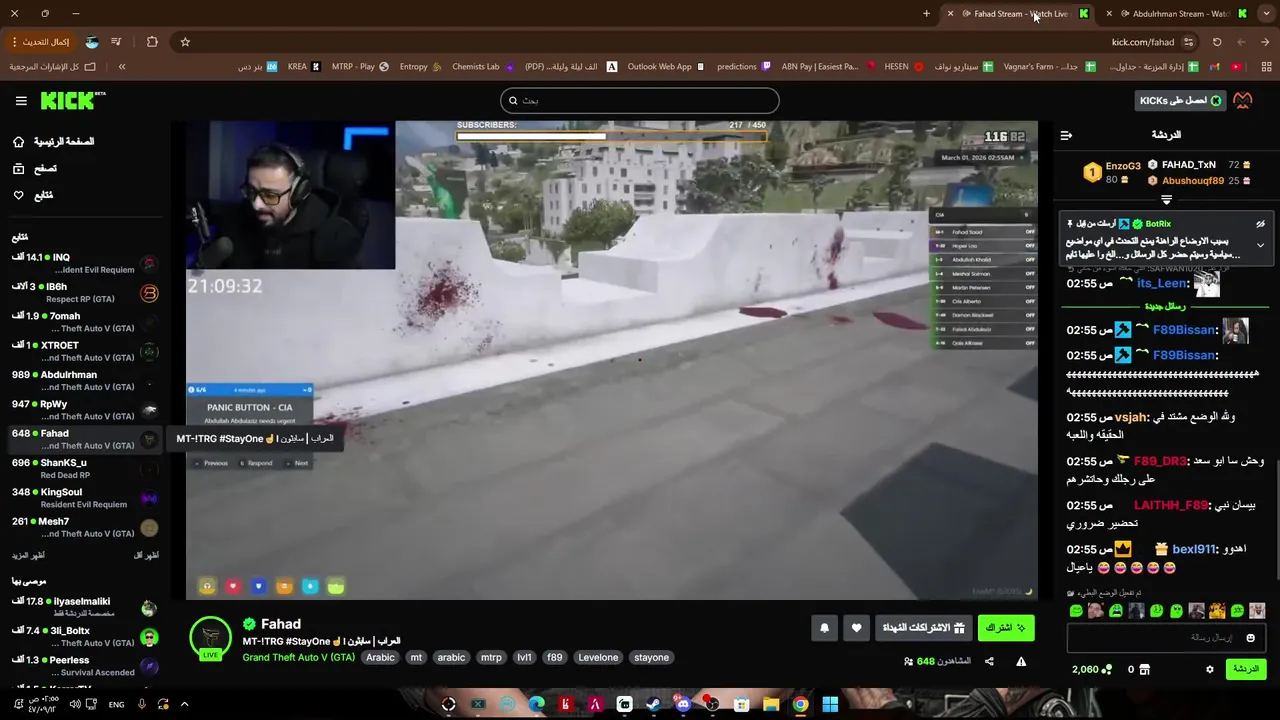
Task: Open the channel points balance 2,060
Action: pyautogui.click(x=1092, y=669)
